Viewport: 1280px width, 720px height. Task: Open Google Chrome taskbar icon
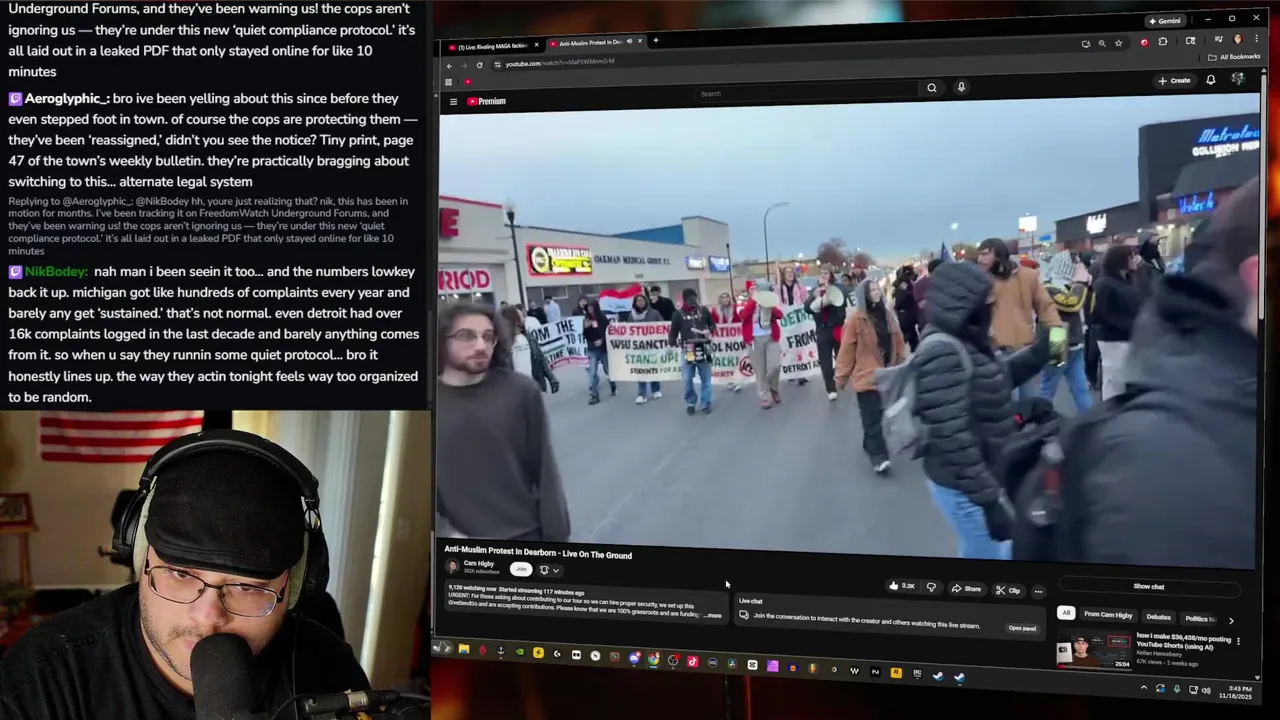point(654,659)
